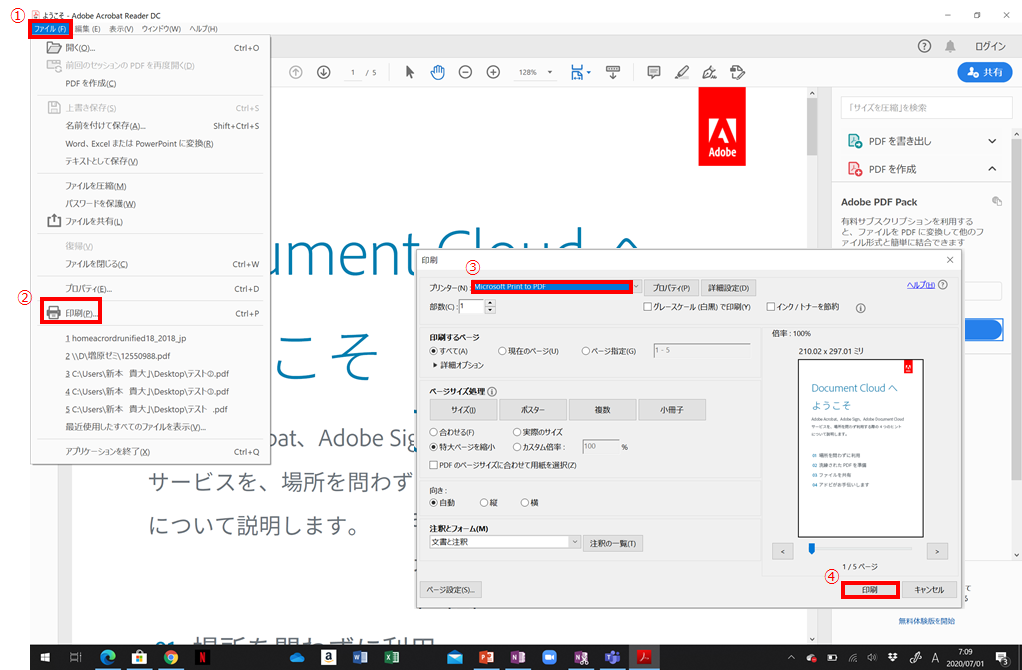This screenshot has width=1022, height=670.
Task: Expand the 詳細オプション disclosure triangle
Action: click(435, 365)
